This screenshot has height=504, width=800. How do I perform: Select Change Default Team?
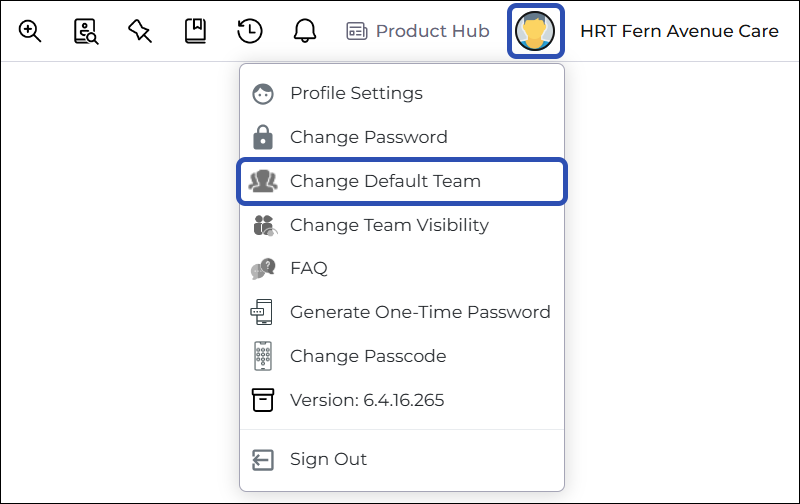(402, 181)
